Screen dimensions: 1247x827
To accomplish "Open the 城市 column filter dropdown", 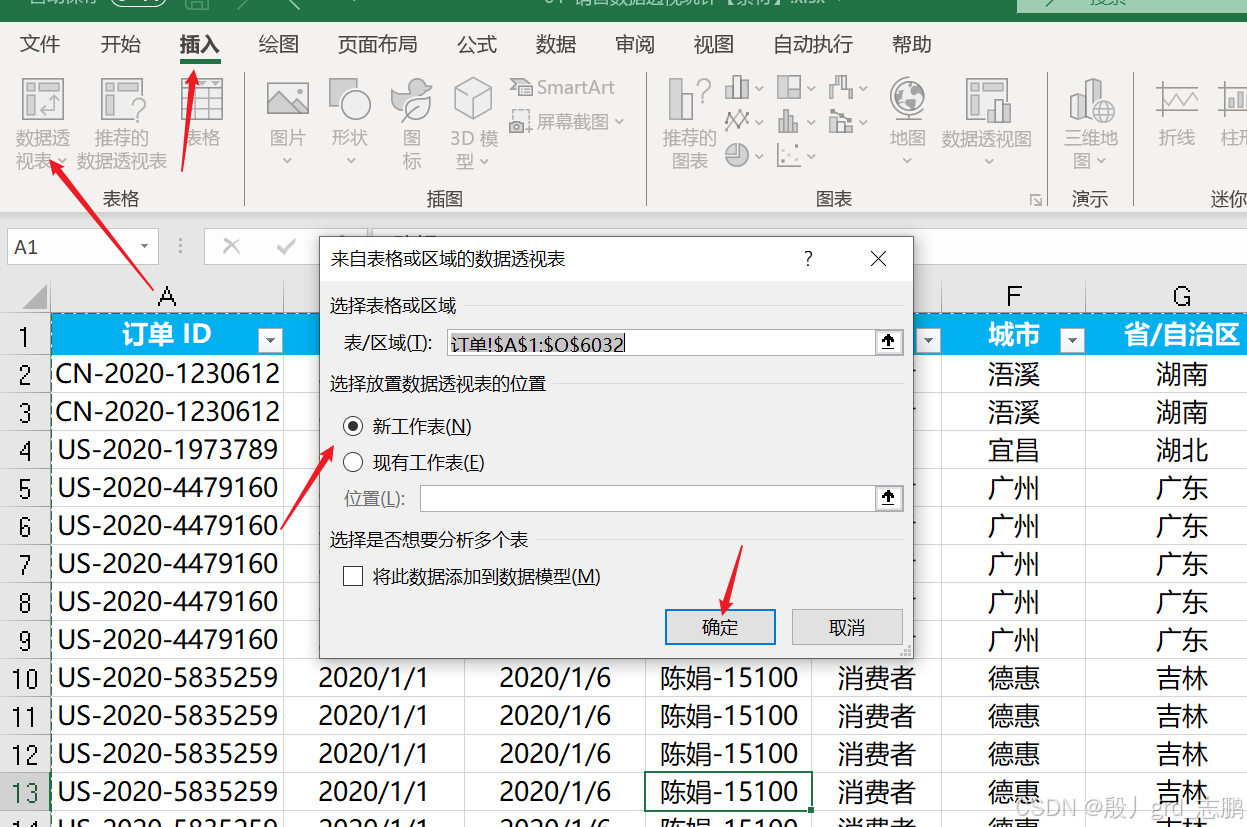I will [1072, 341].
